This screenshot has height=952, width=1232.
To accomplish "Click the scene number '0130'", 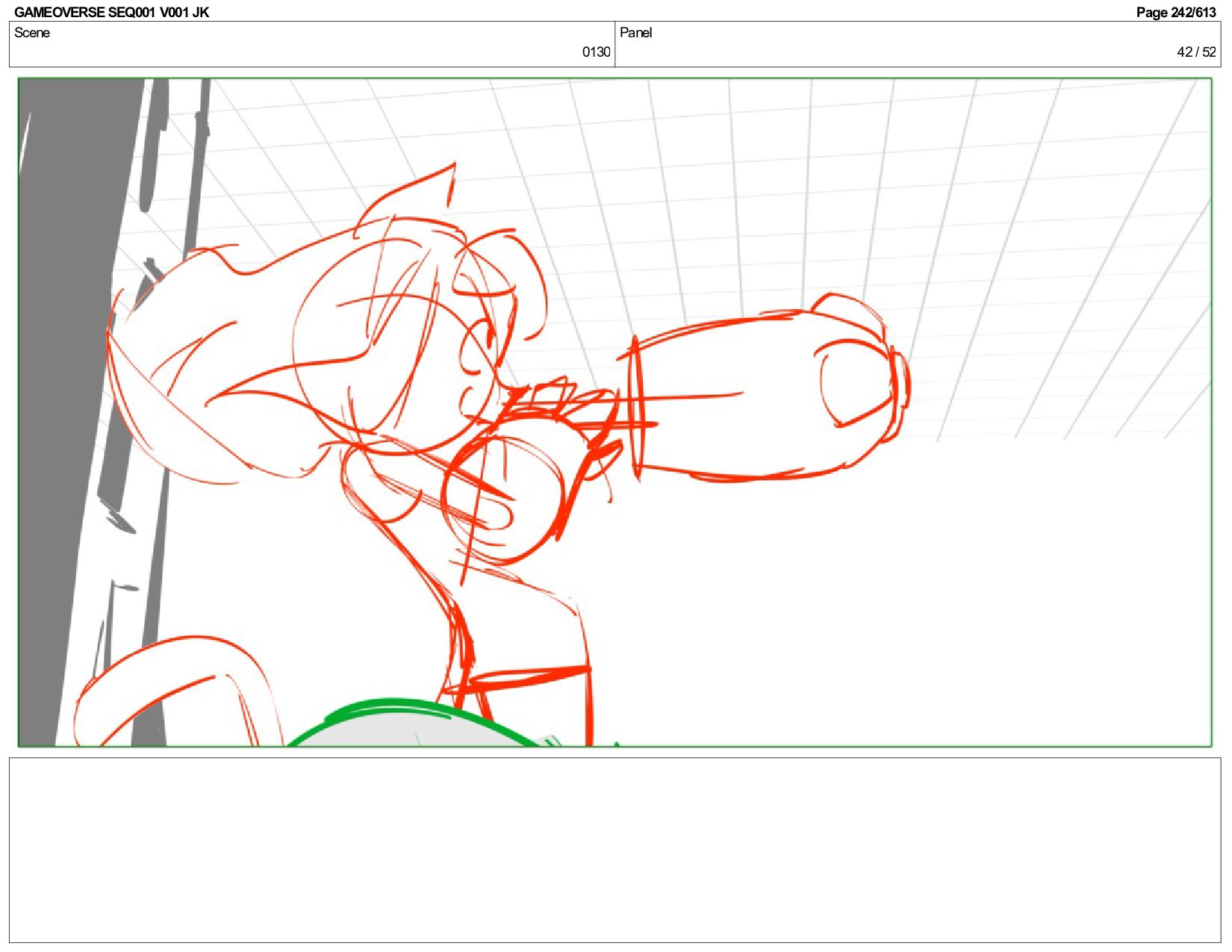I will pos(596,52).
